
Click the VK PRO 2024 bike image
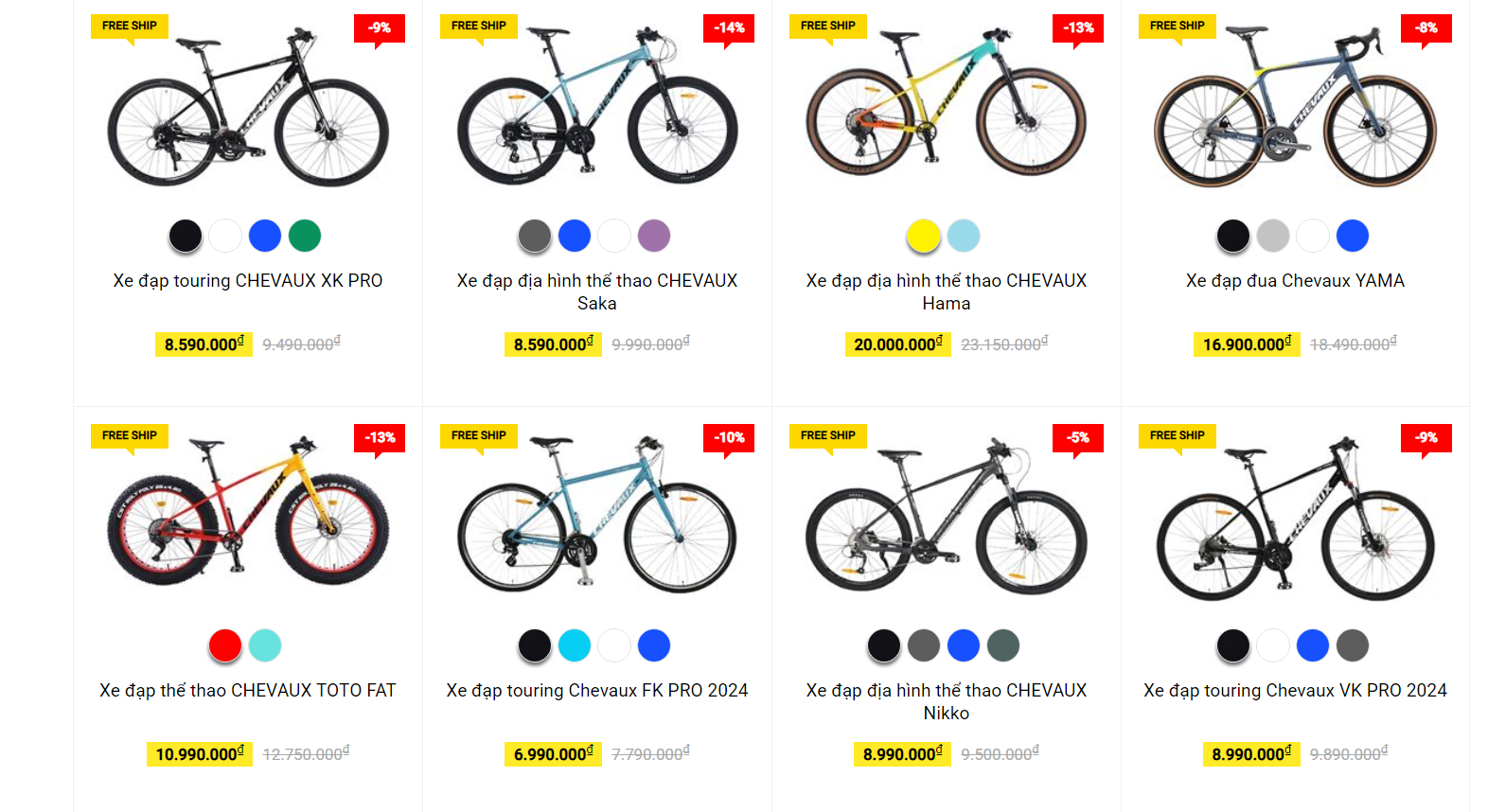tap(1295, 519)
